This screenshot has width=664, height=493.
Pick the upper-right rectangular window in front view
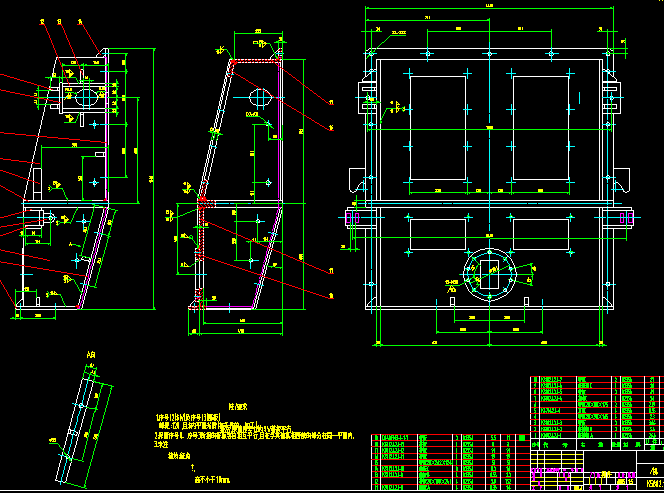(x=541, y=128)
